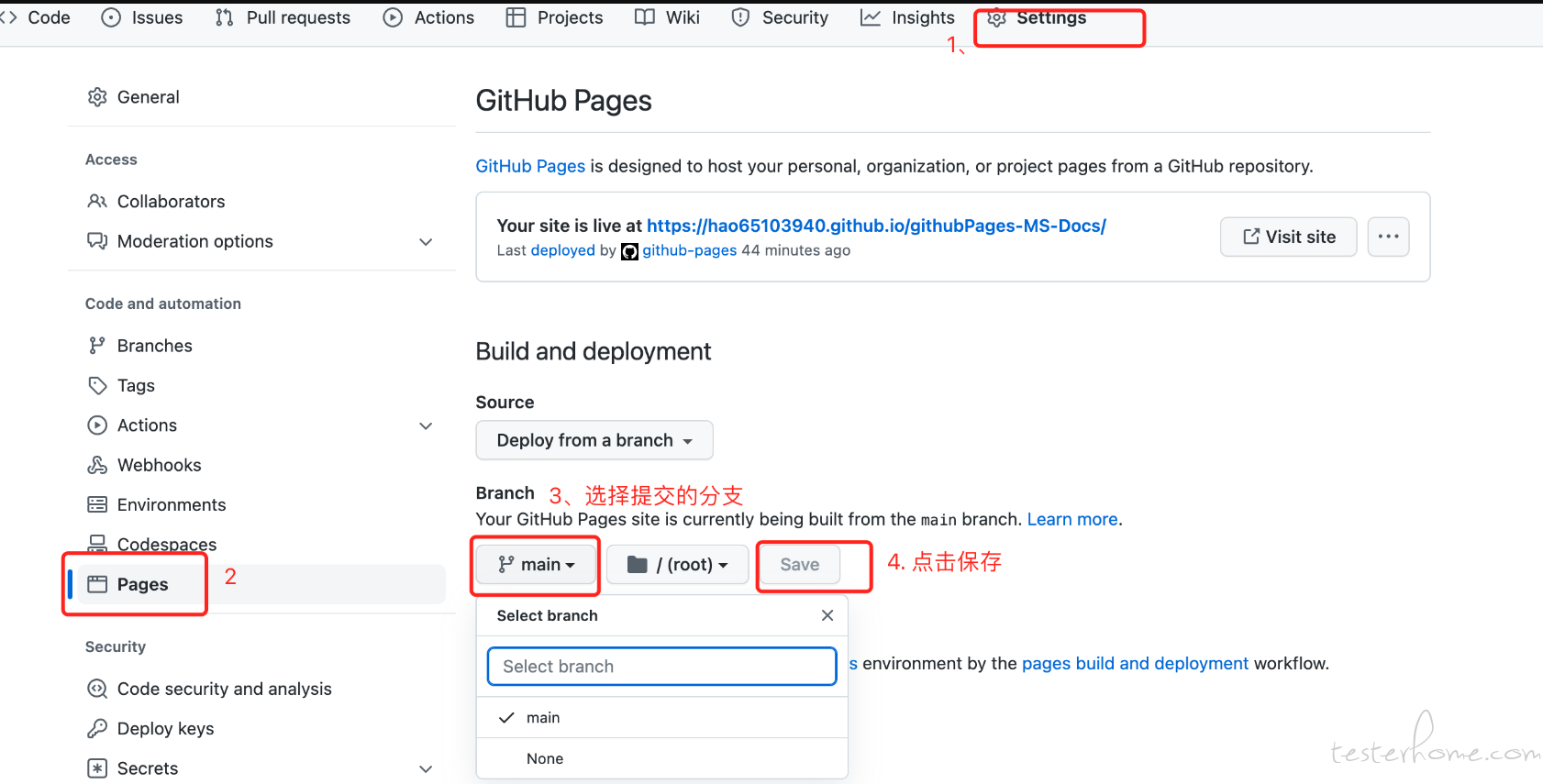Select None in the branch list
The height and width of the screenshot is (784, 1543).
[661, 758]
